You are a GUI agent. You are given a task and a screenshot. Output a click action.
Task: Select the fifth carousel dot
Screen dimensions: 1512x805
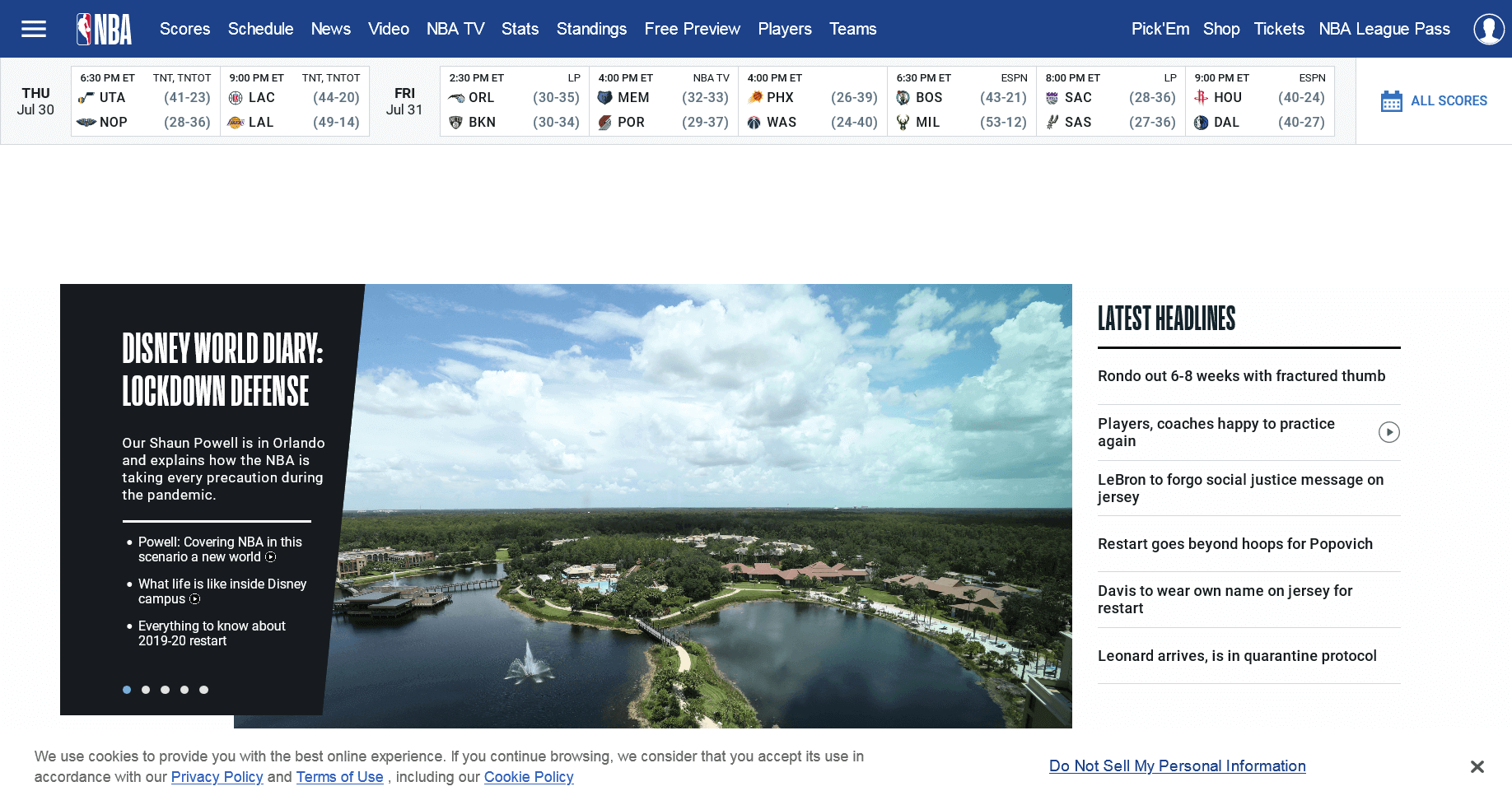[x=203, y=690]
